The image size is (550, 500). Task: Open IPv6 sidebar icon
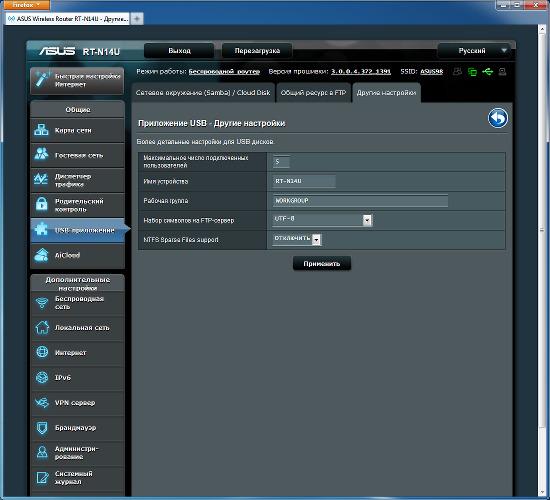click(x=42, y=377)
